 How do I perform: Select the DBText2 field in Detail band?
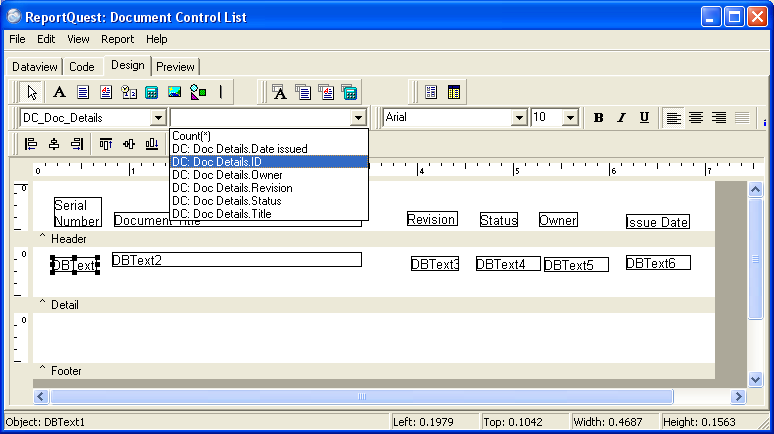click(x=237, y=260)
